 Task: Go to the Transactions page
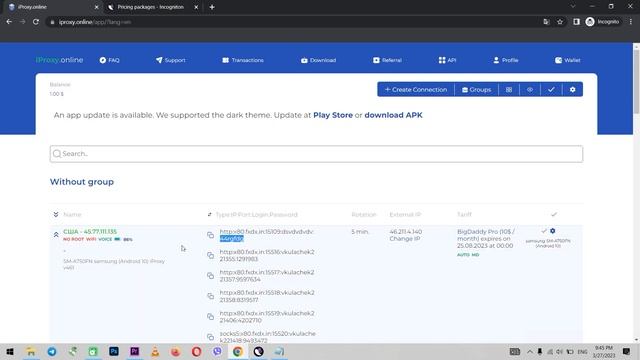coord(243,60)
